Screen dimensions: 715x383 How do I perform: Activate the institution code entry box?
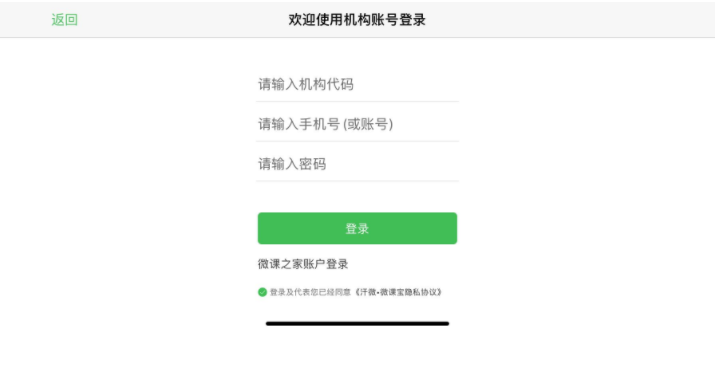(x=357, y=84)
